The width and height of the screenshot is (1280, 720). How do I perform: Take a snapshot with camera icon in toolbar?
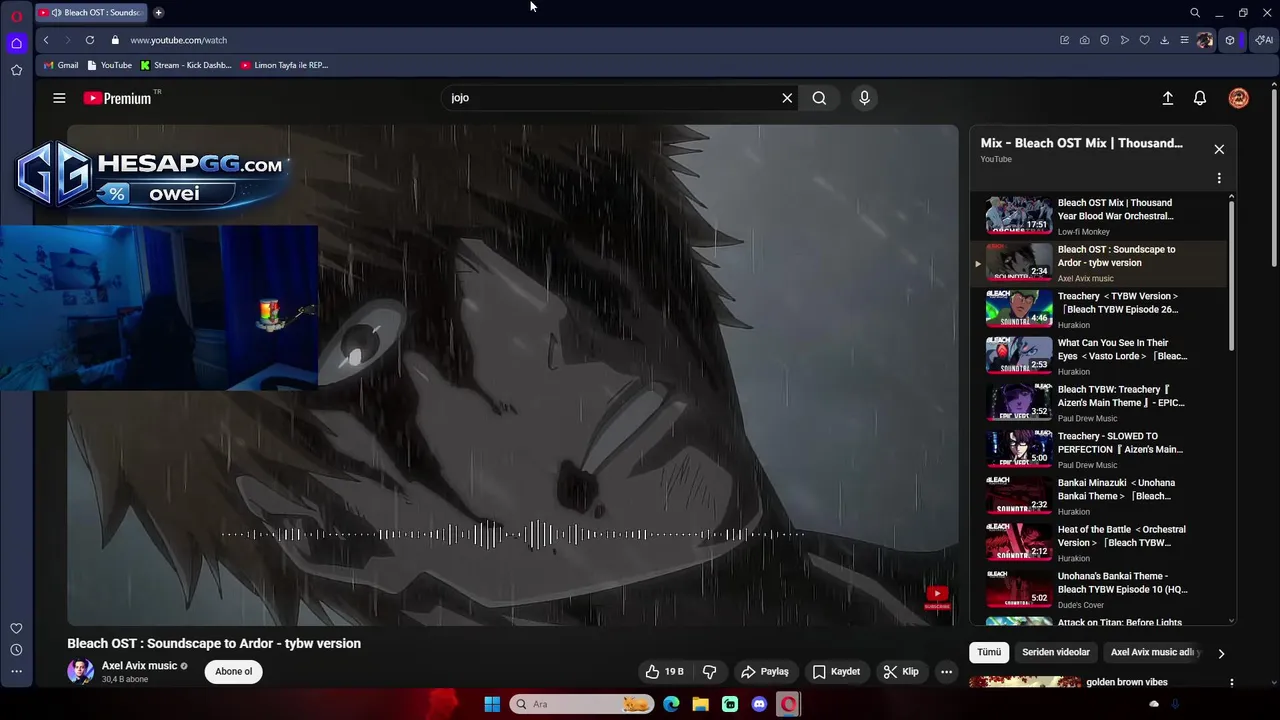pos(1084,40)
